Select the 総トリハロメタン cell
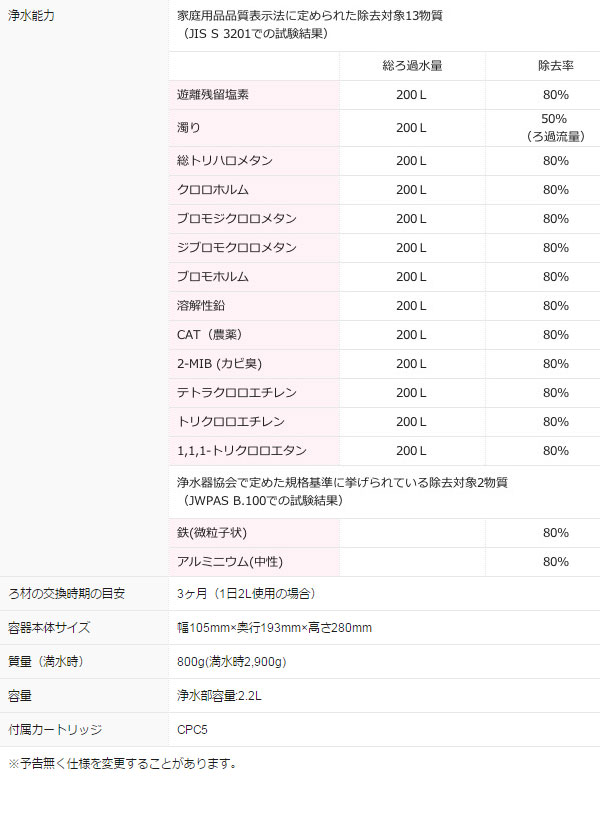Viewport: 600px width, 825px height. click(225, 161)
